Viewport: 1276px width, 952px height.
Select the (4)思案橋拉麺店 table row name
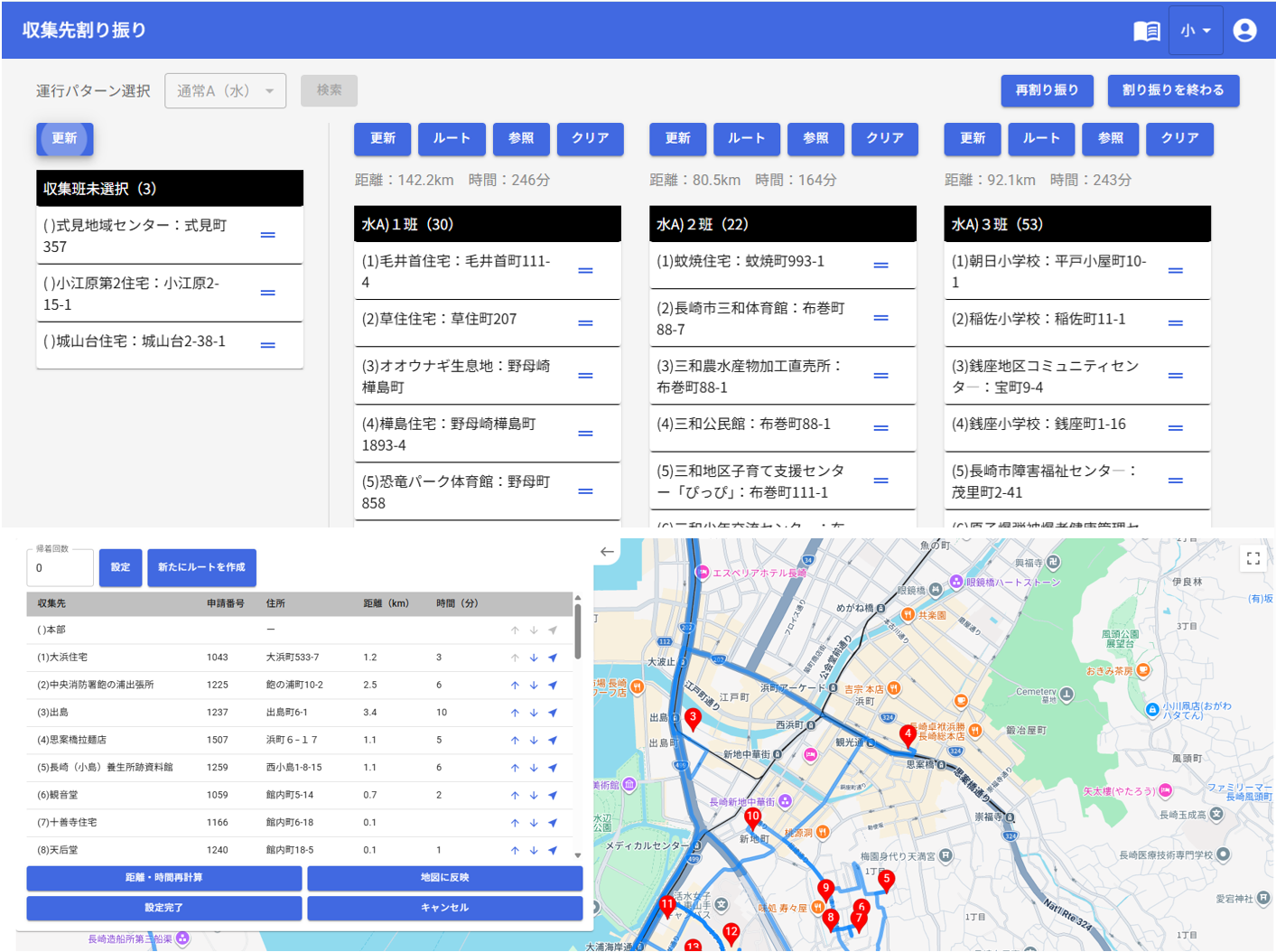click(72, 740)
